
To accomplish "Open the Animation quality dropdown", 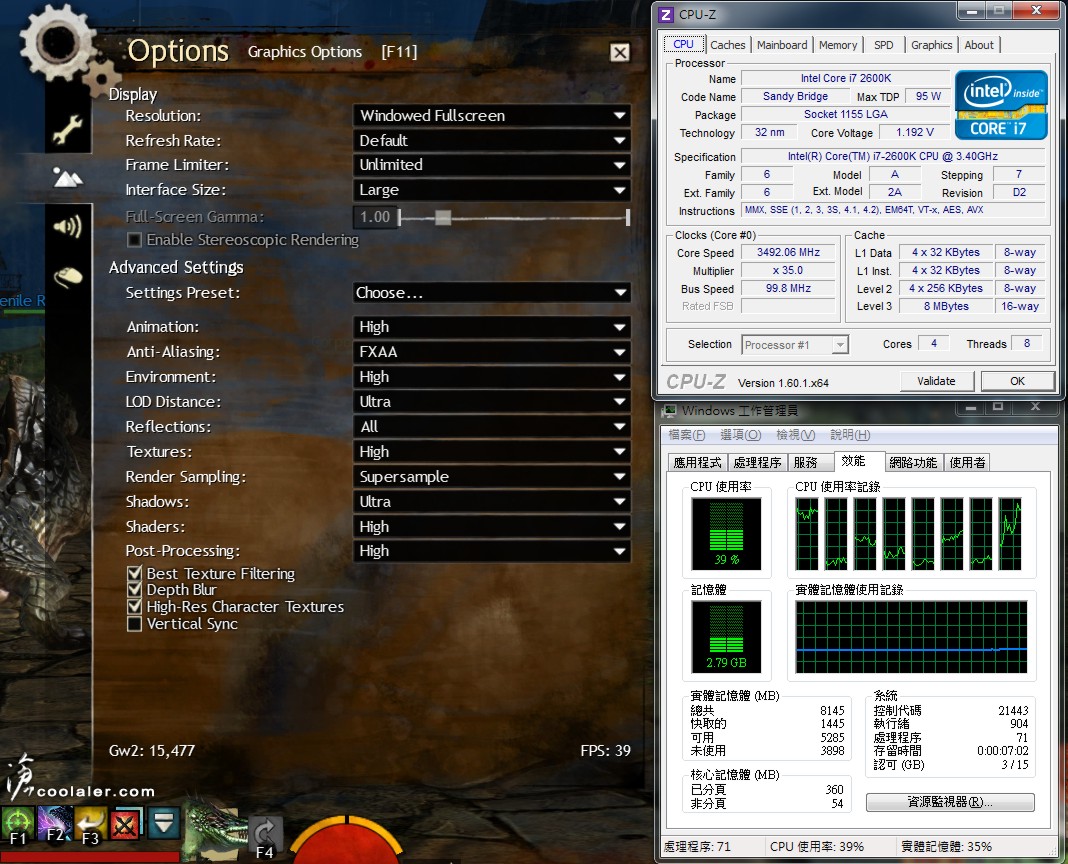I will click(x=491, y=327).
